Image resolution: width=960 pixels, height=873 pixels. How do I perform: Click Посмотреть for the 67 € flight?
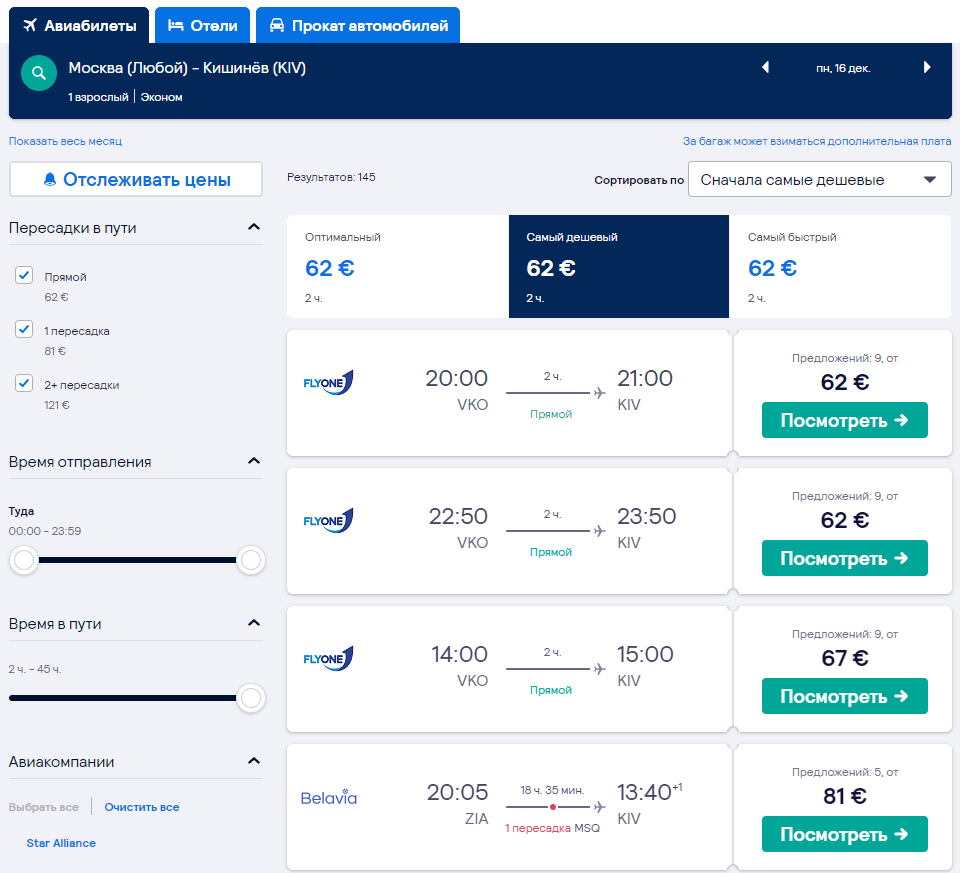(x=844, y=696)
